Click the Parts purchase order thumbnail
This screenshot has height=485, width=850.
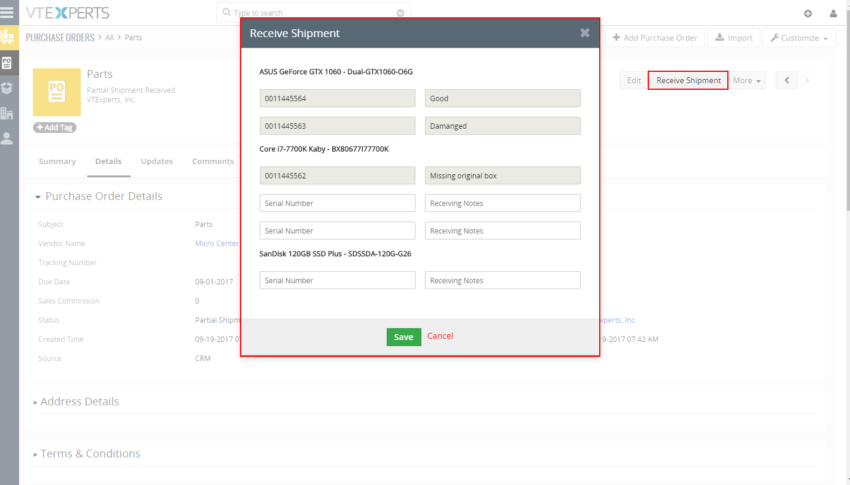[57, 92]
